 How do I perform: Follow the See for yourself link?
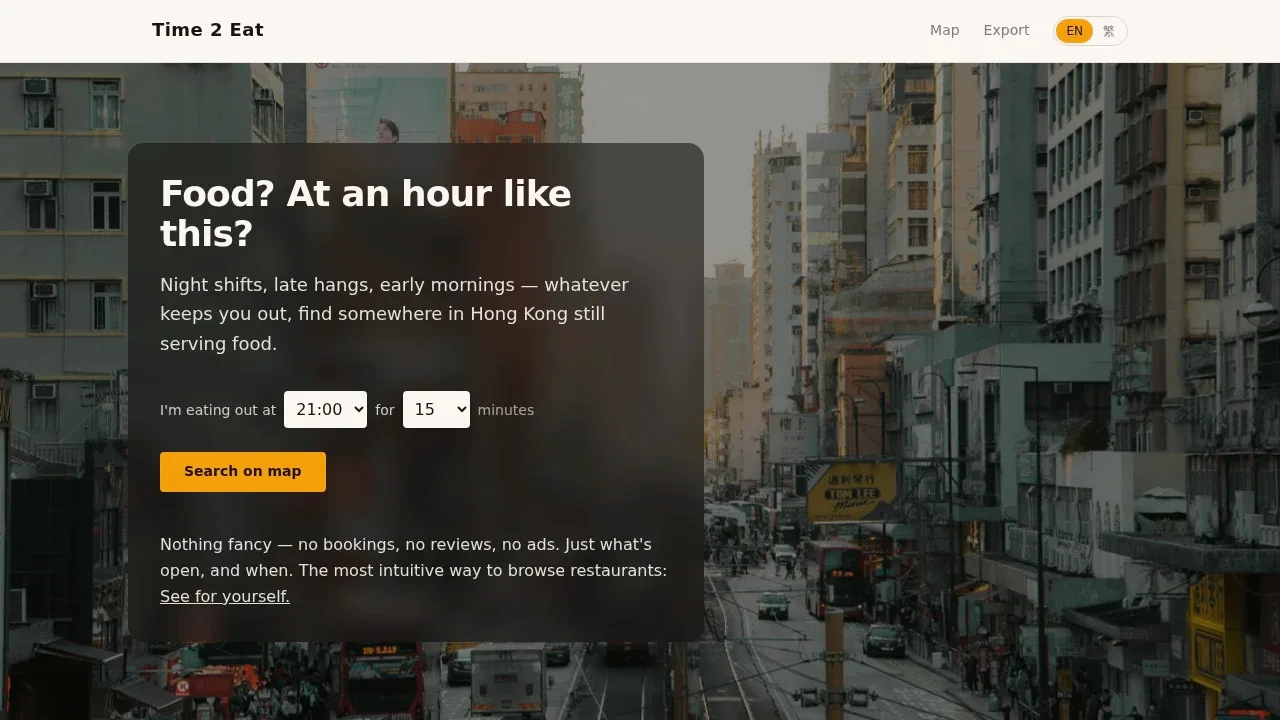pyautogui.click(x=225, y=597)
